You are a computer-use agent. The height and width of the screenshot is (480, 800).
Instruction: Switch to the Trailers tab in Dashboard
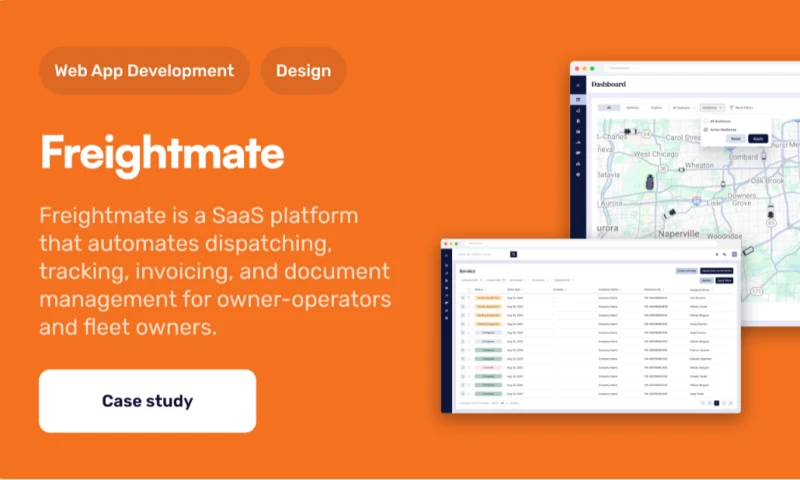[656, 108]
